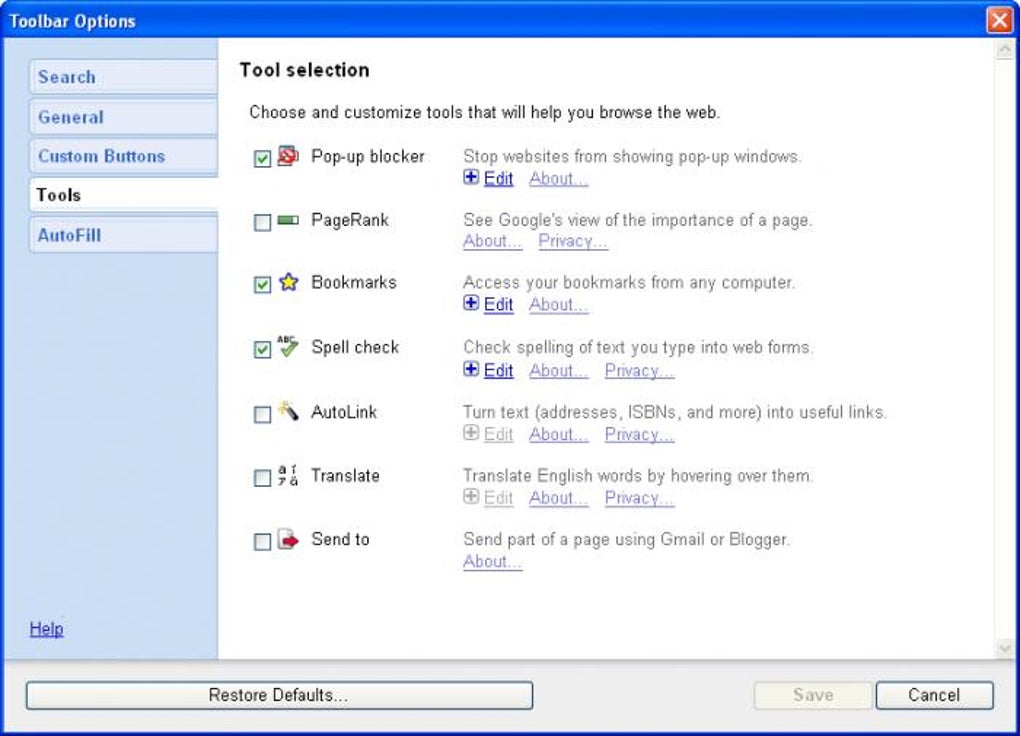
Task: Expand Spell check Edit plus icon
Action: [471, 369]
